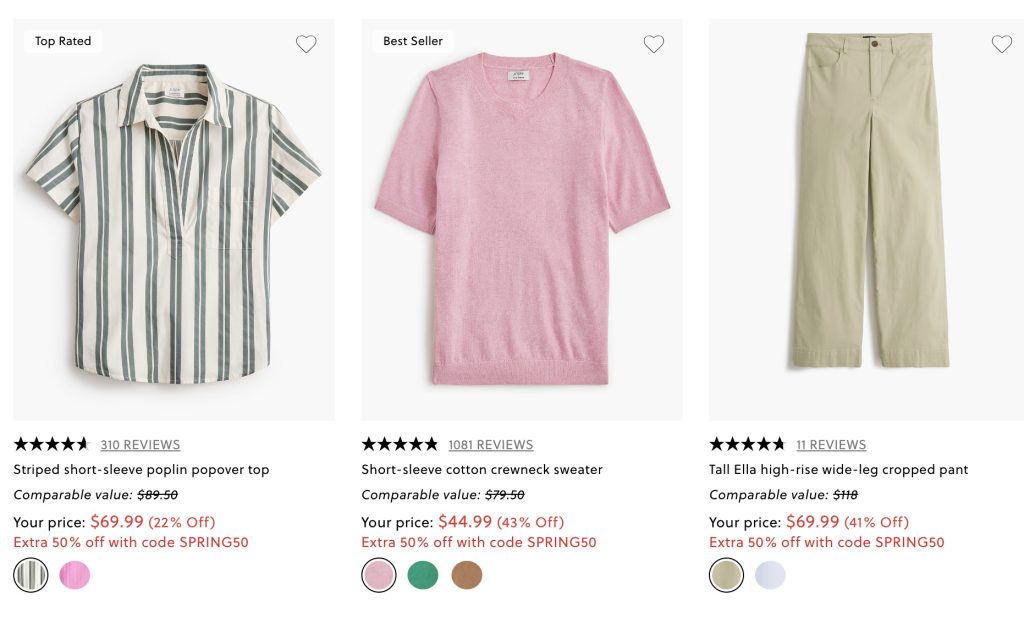The width and height of the screenshot is (1024, 618).
Task: Open the 310 Reviews link
Action: (x=140, y=445)
